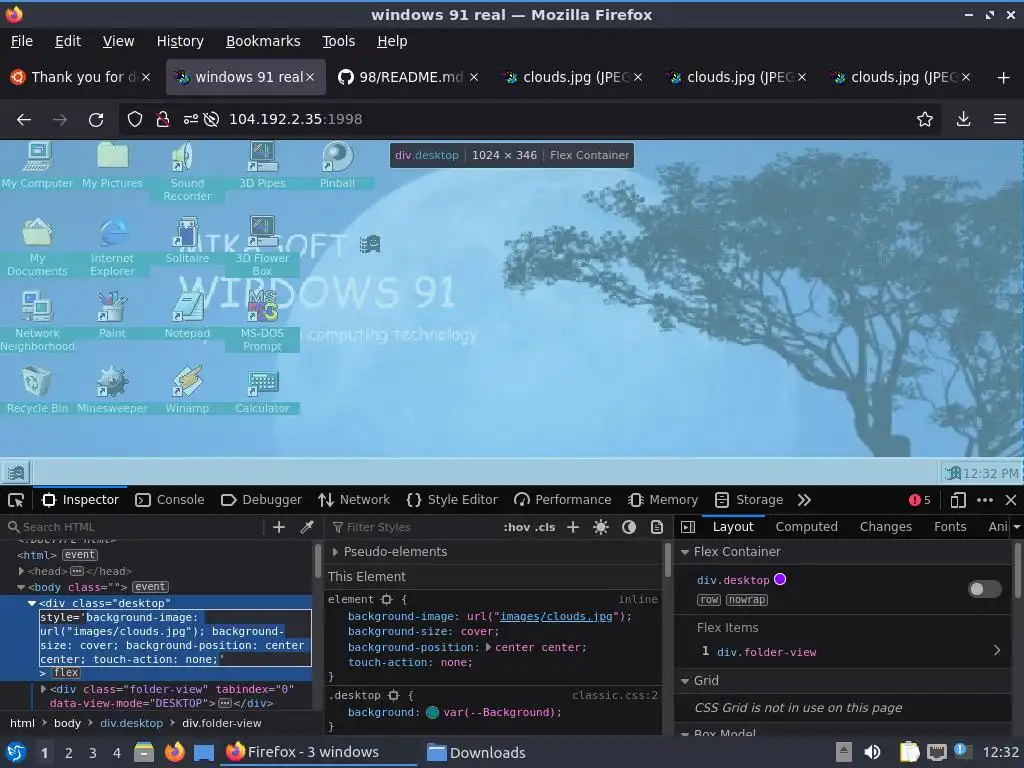Click the div.desktop breadcrumb
The width and height of the screenshot is (1024, 768).
coord(131,723)
